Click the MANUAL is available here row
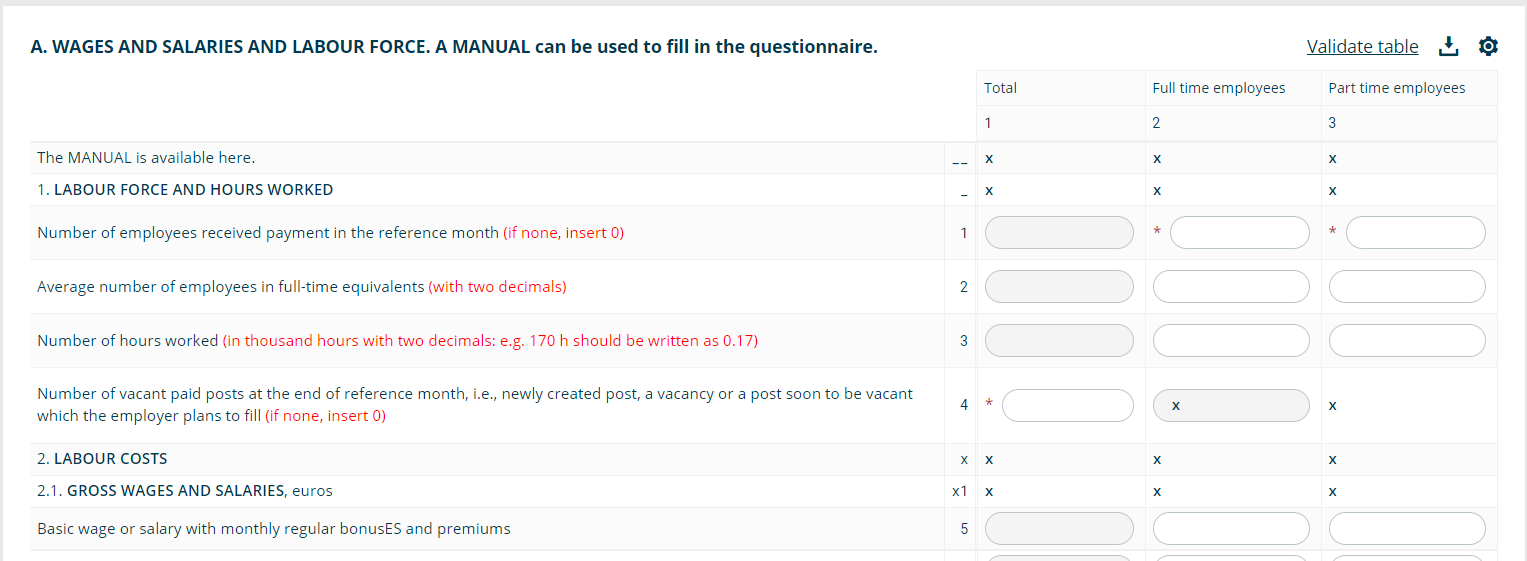Viewport: 1527px width, 561px height. point(764,158)
